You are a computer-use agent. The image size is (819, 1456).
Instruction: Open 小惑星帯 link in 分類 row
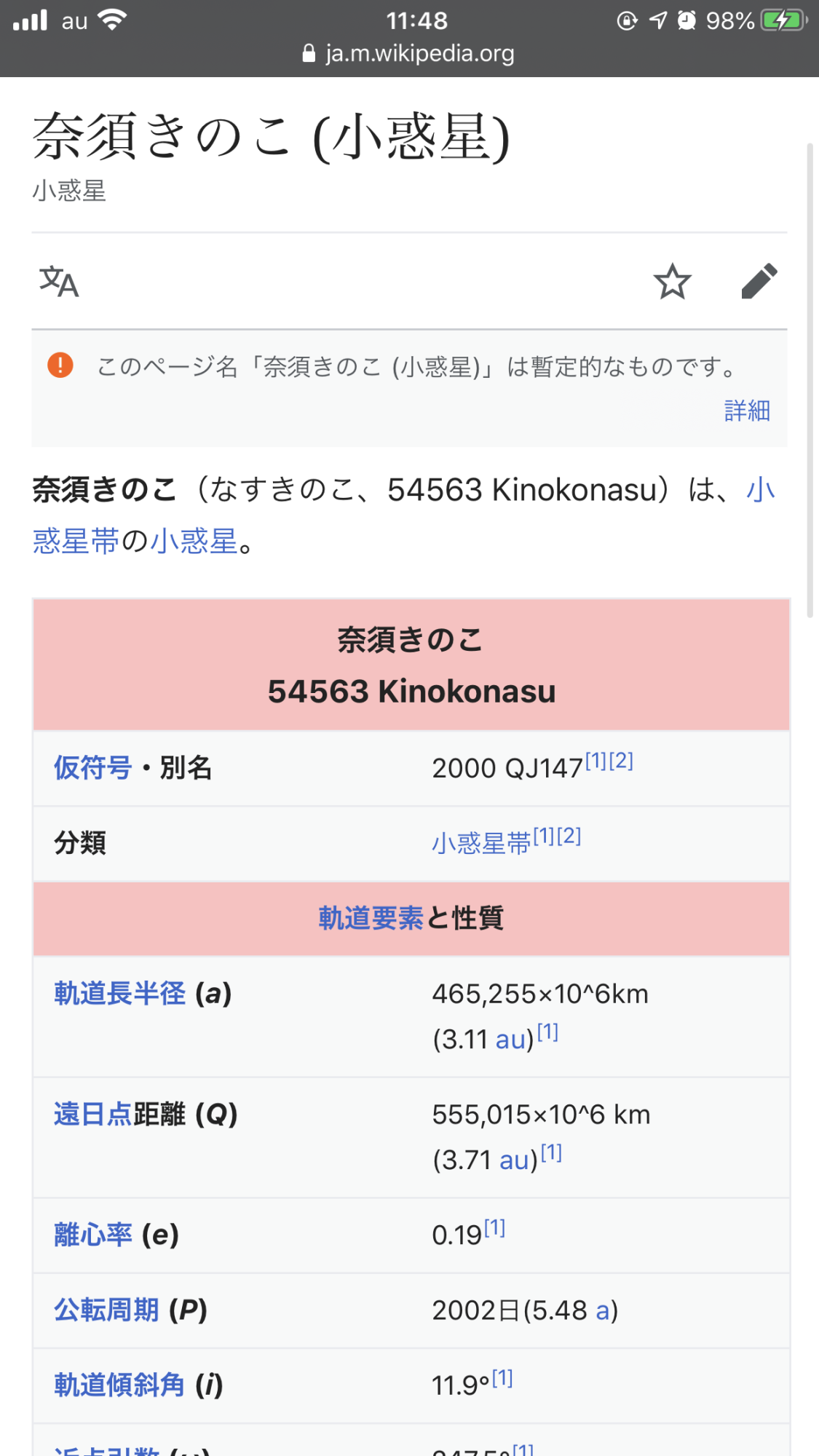click(x=481, y=843)
